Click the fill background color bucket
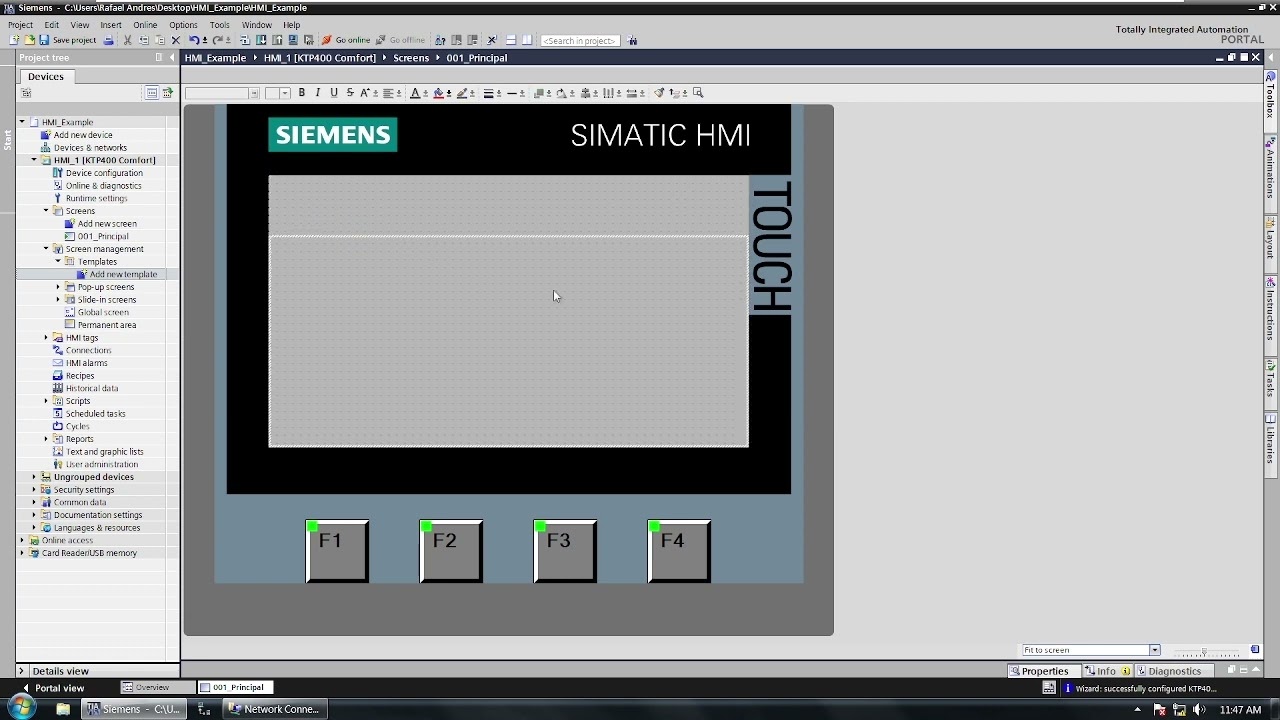 [x=438, y=93]
